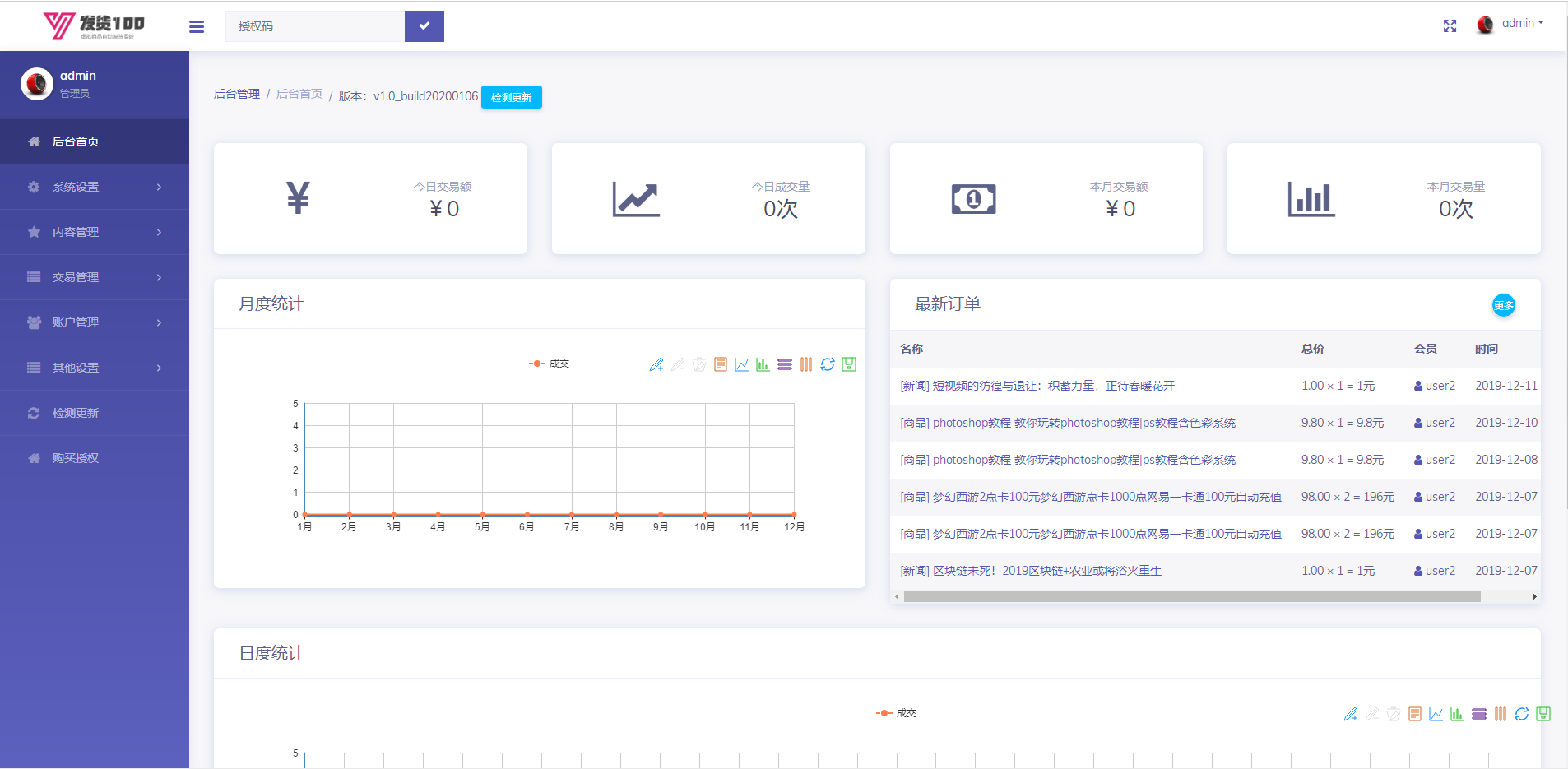Click mark-undo pencil icon in 日度统计 chart
Screen dimensions: 1568x769
pos(1372,714)
